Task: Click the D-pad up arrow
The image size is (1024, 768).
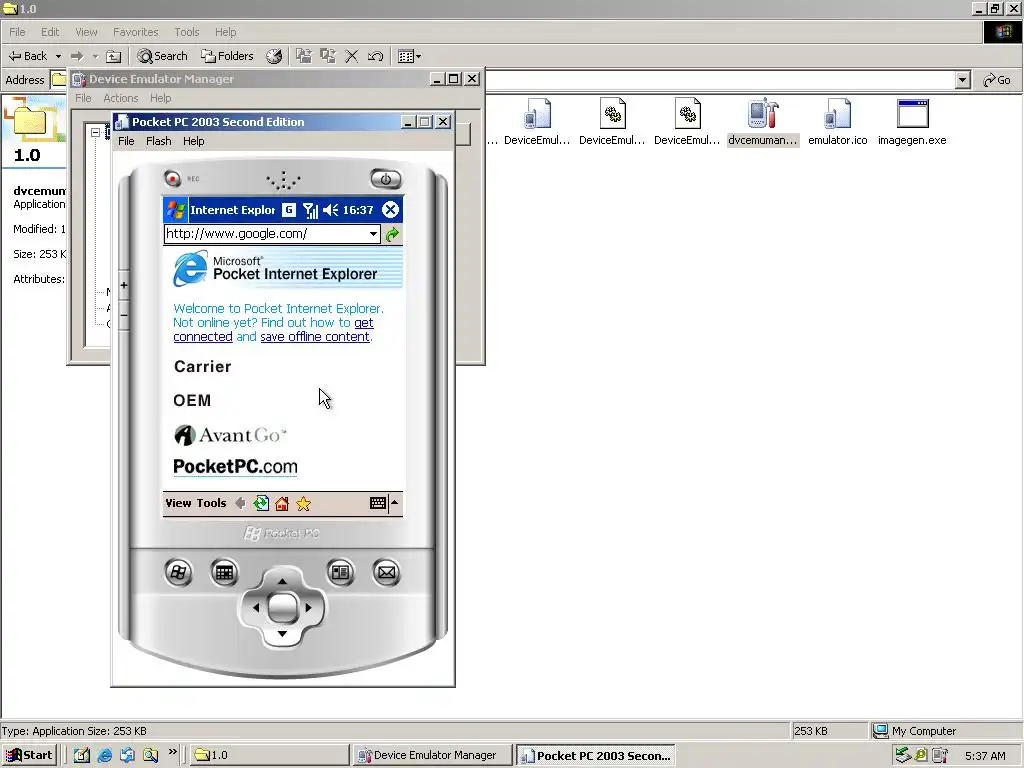Action: coord(282,581)
